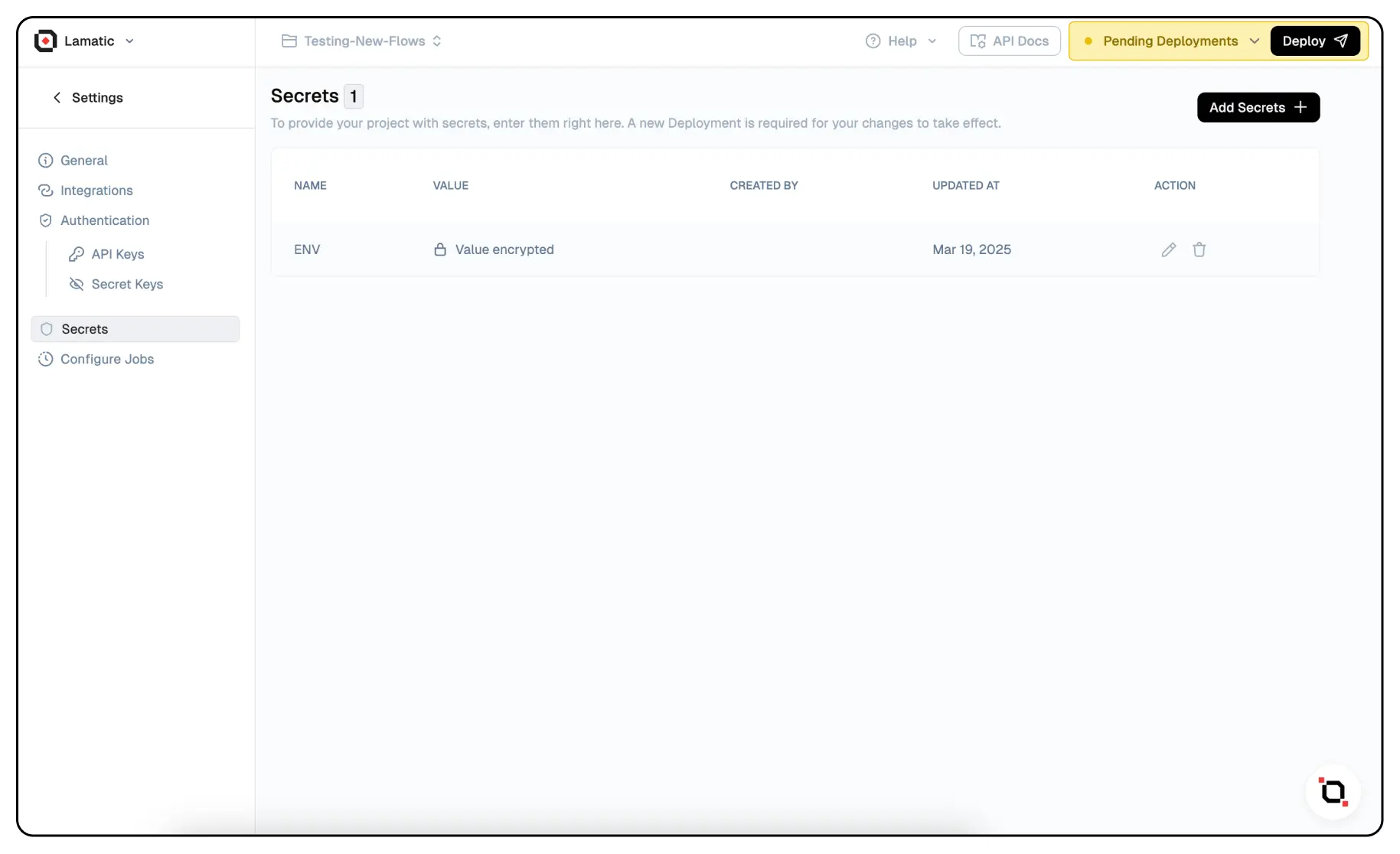Click the back arrow next to Settings

pyautogui.click(x=57, y=97)
